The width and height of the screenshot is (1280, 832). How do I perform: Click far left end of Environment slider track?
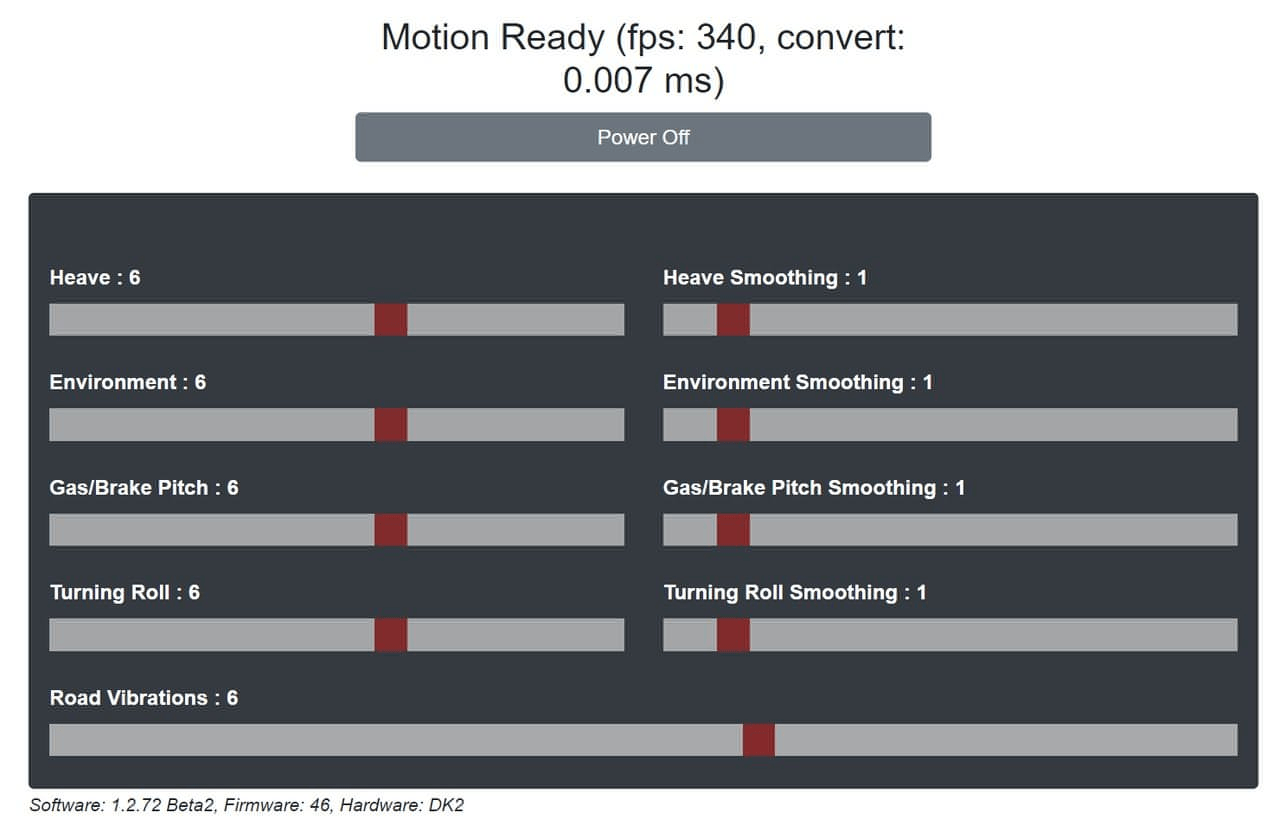point(55,425)
